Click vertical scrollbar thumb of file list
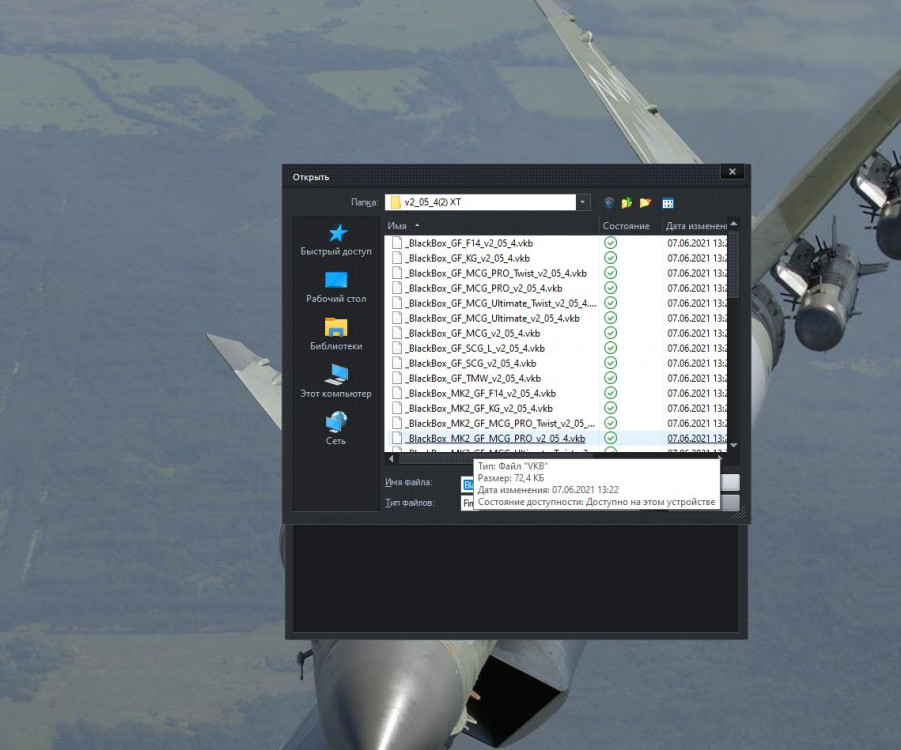Image resolution: width=901 pixels, height=750 pixels. coord(734,265)
